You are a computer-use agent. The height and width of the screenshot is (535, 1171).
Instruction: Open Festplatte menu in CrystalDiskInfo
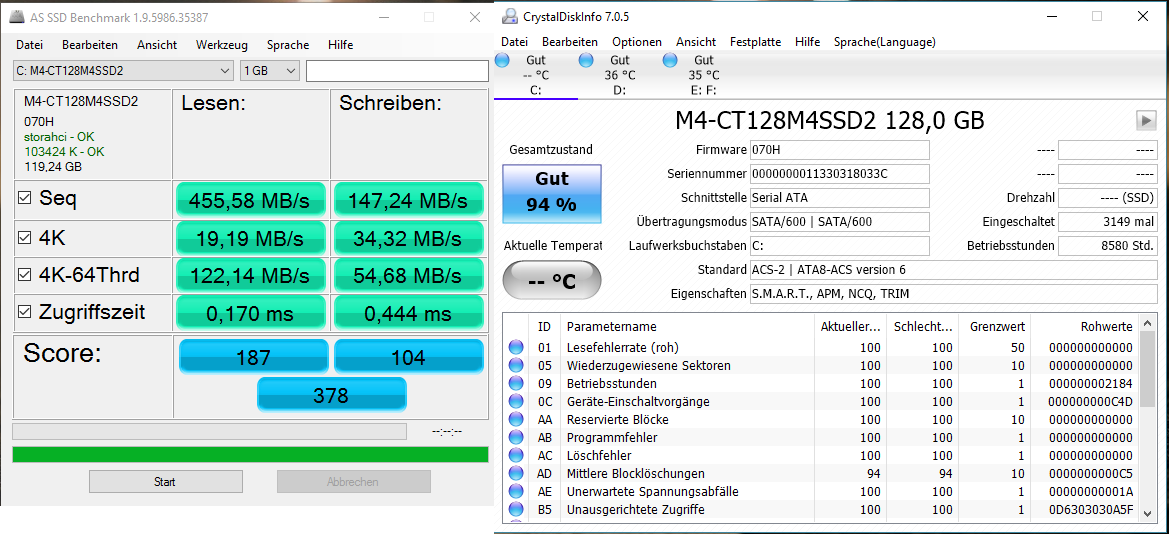point(755,42)
